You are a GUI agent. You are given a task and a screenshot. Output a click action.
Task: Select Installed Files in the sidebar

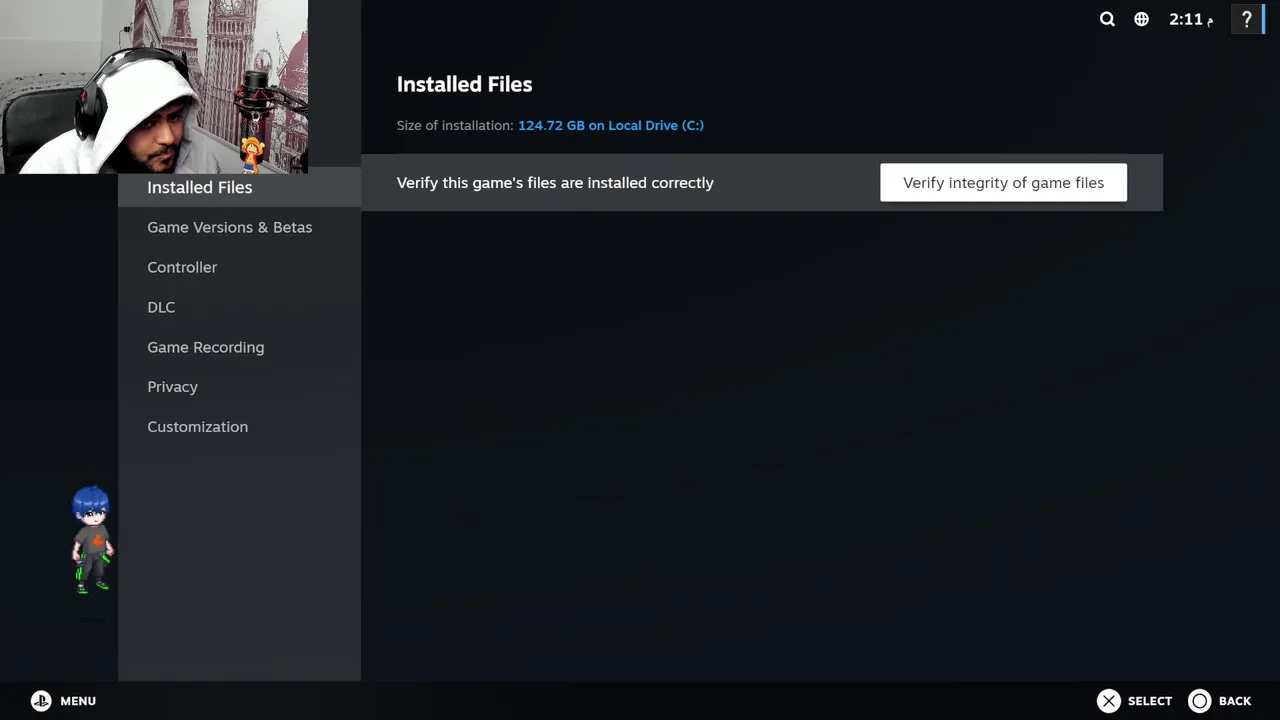coord(200,187)
